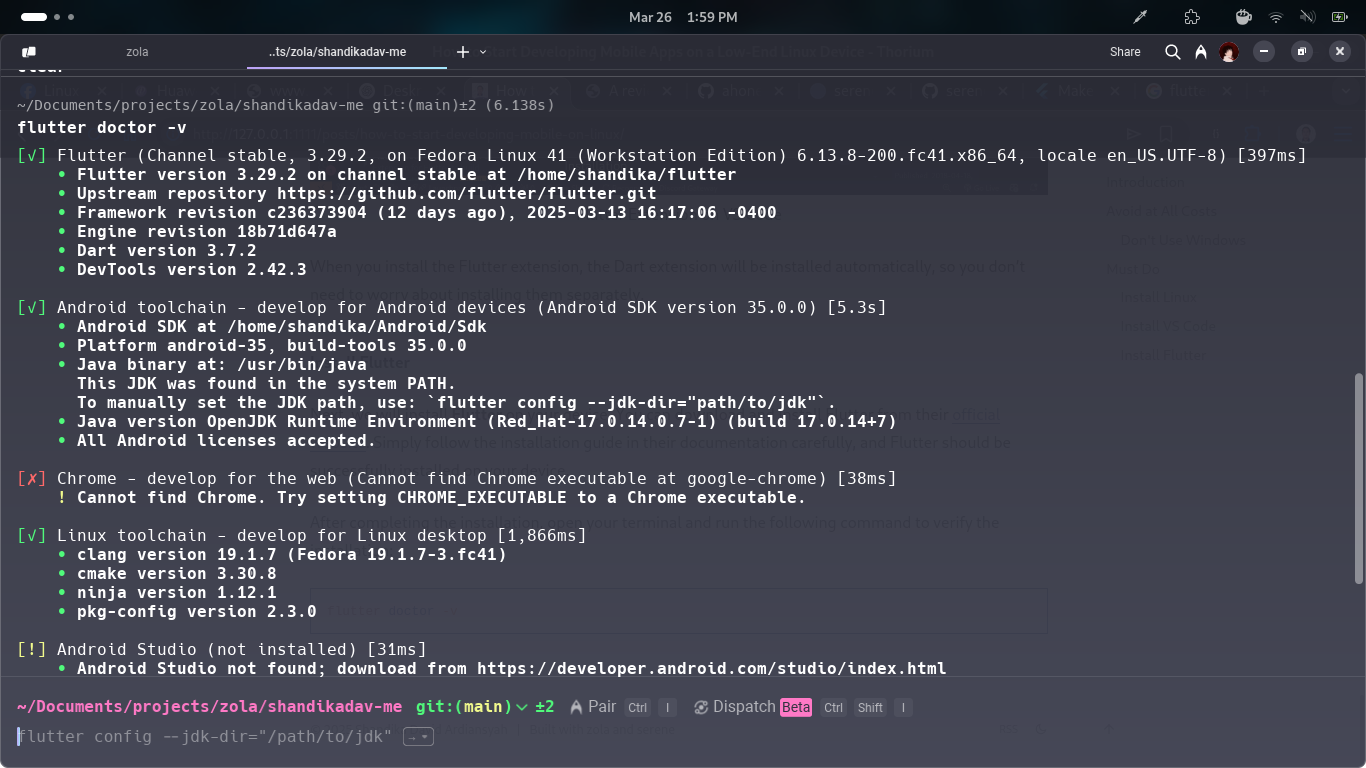Select the shandikadav-me terminal tab
This screenshot has height=768, width=1366.
click(337, 52)
